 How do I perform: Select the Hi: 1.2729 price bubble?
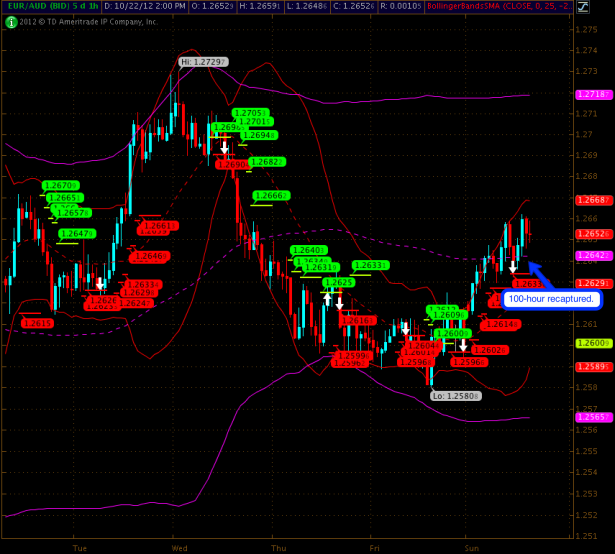[x=203, y=62]
